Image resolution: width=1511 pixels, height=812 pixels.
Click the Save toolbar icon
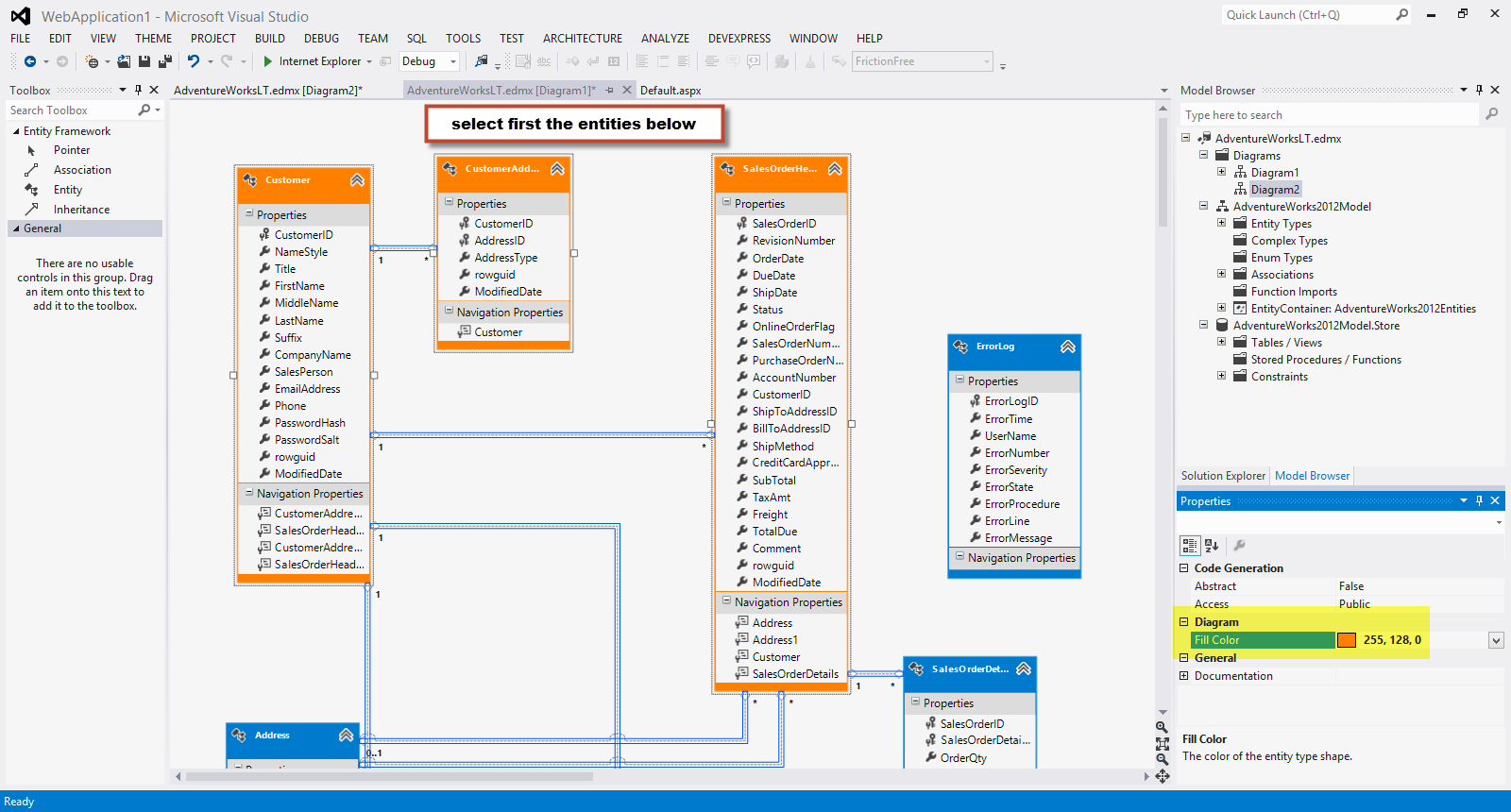click(x=144, y=61)
